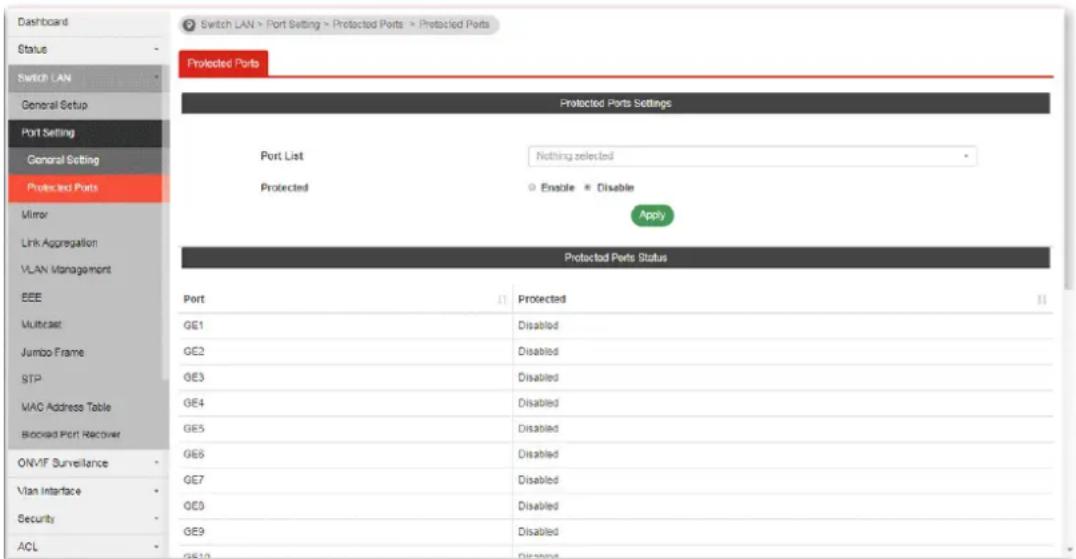
Task: Sort table by the Port column icon
Action: [x=502, y=300]
